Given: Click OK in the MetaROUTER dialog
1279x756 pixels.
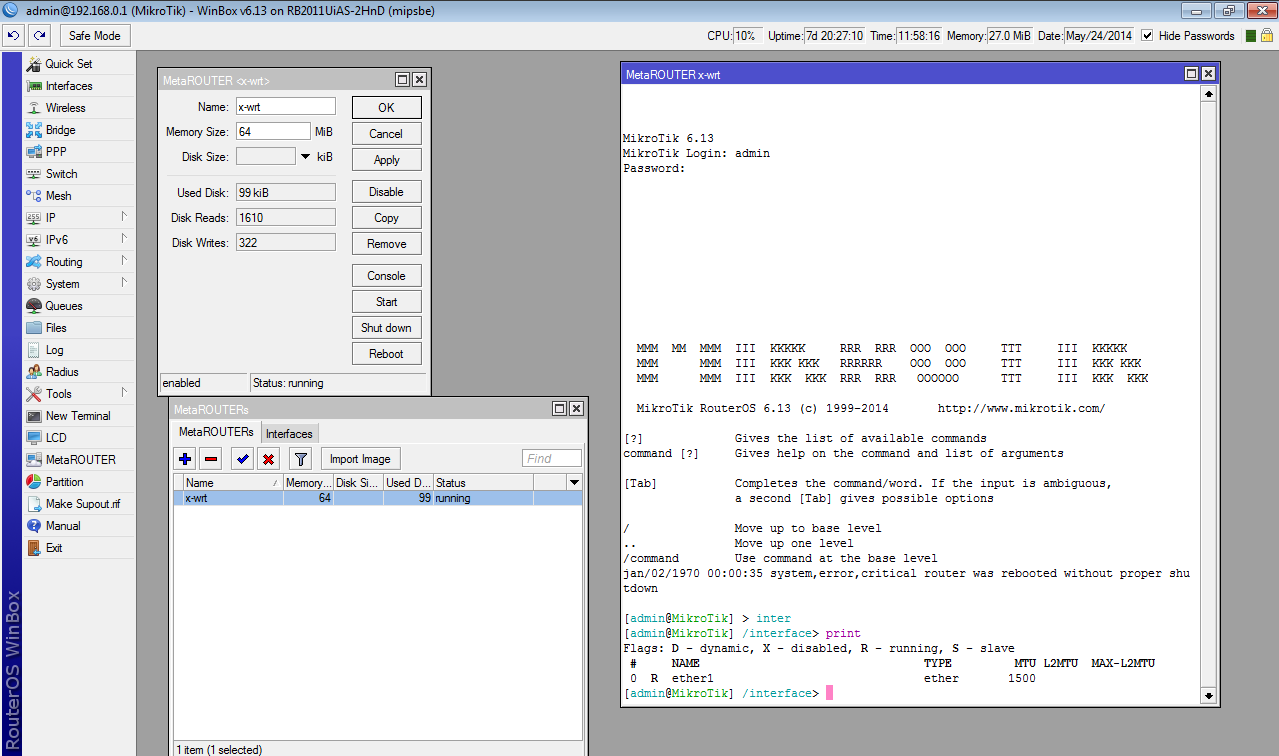Looking at the screenshot, I should pyautogui.click(x=387, y=108).
